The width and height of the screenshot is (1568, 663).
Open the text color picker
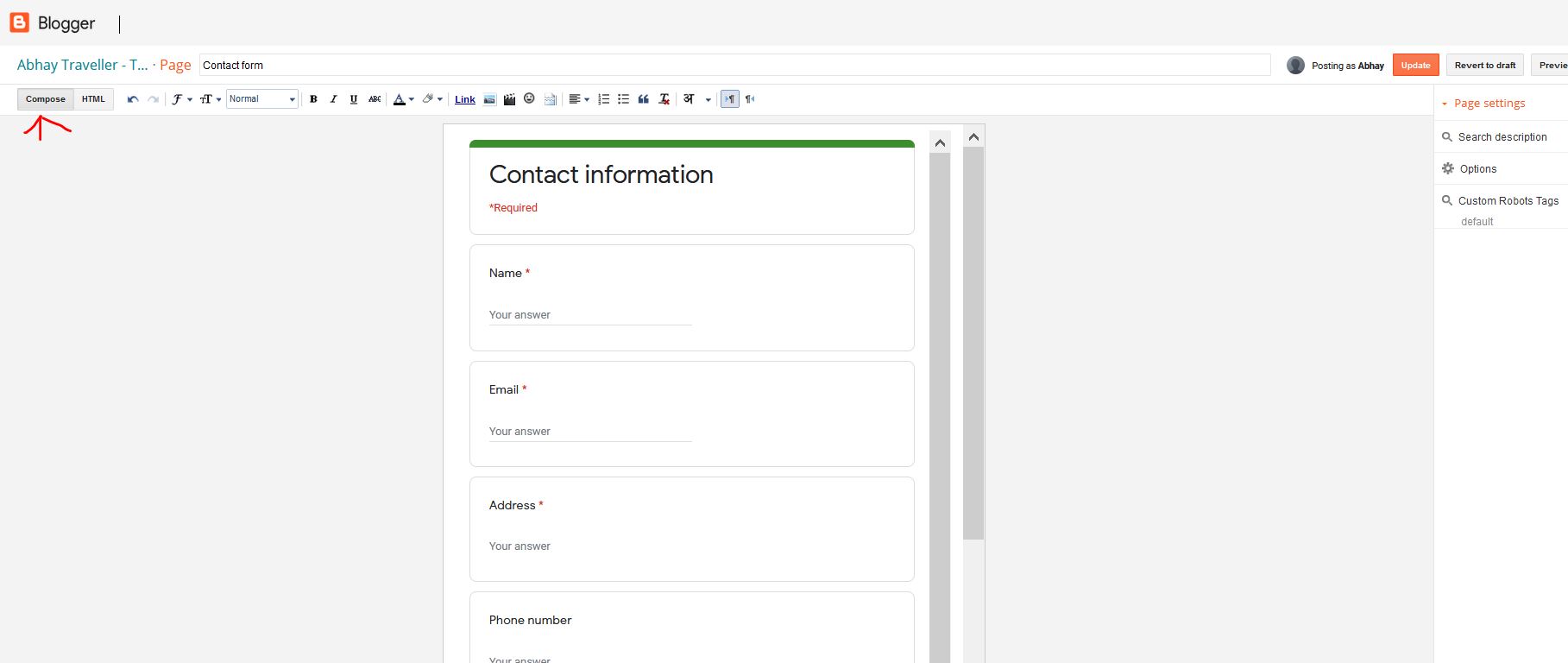click(403, 99)
